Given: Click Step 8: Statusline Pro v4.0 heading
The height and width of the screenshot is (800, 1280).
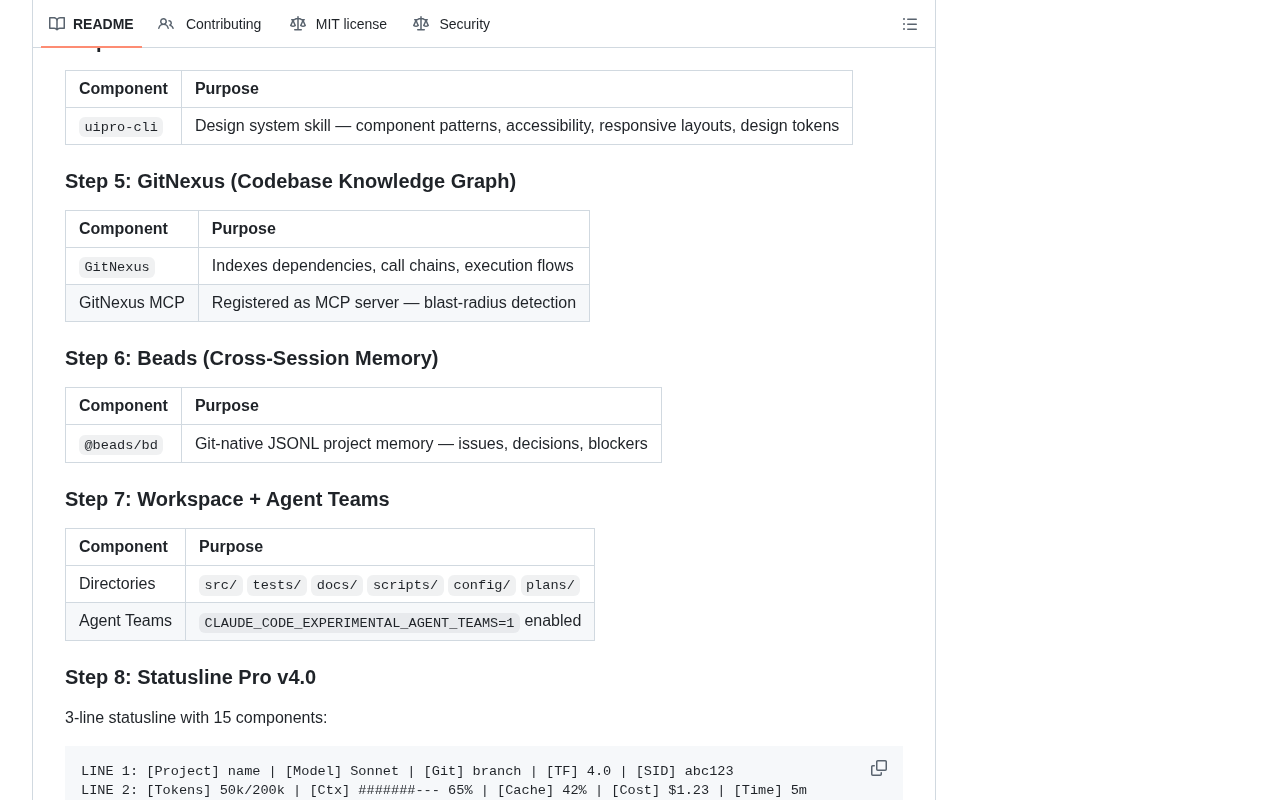Looking at the screenshot, I should (x=190, y=677).
